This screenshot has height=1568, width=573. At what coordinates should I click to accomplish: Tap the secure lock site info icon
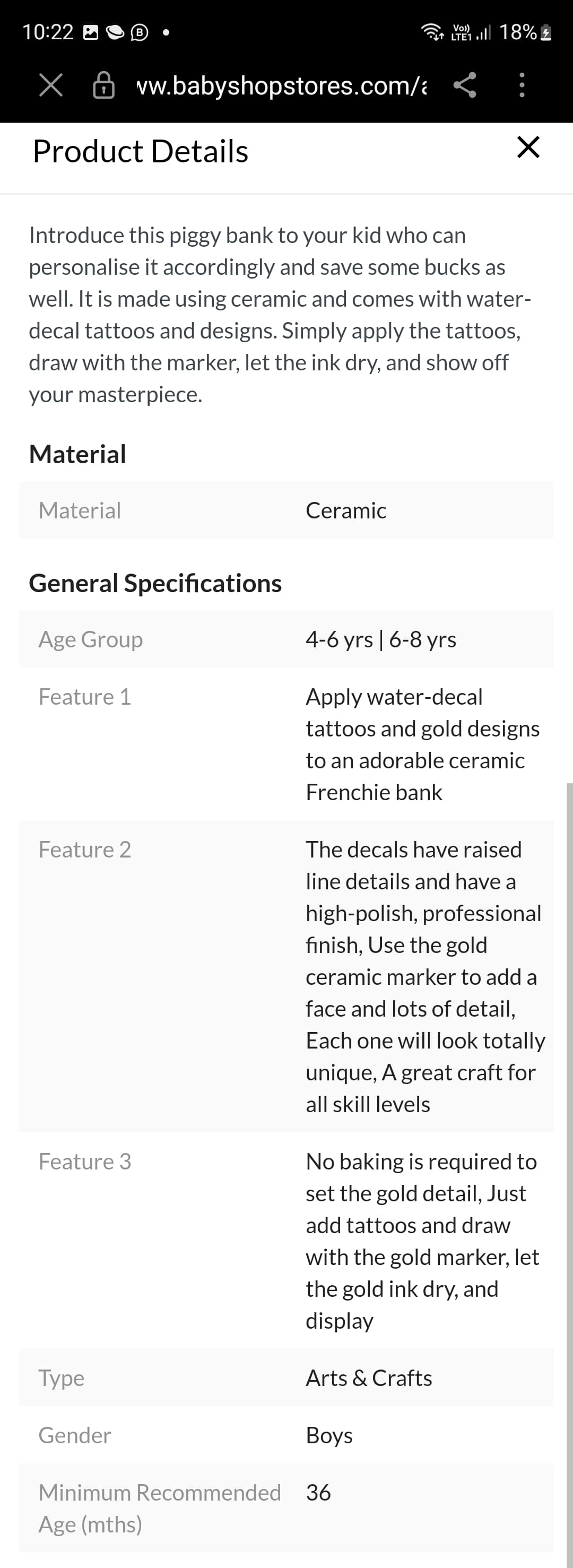pos(103,85)
